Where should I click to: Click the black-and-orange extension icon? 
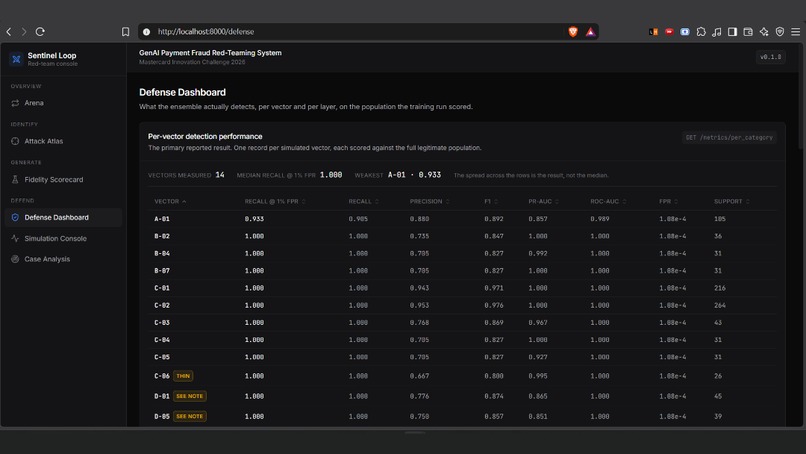(653, 32)
